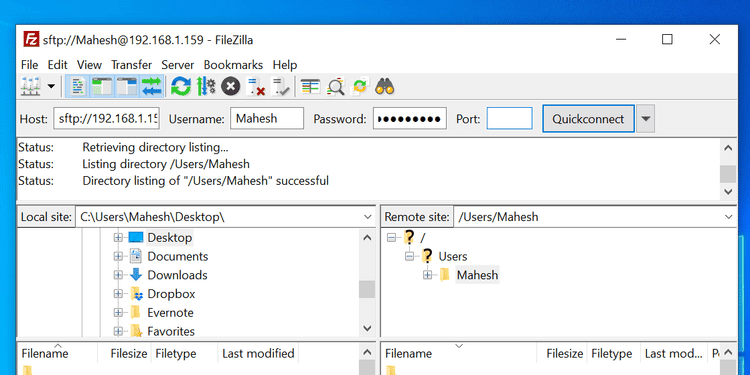750x375 pixels.
Task: Sort local files by Filesize column
Action: coord(125,354)
